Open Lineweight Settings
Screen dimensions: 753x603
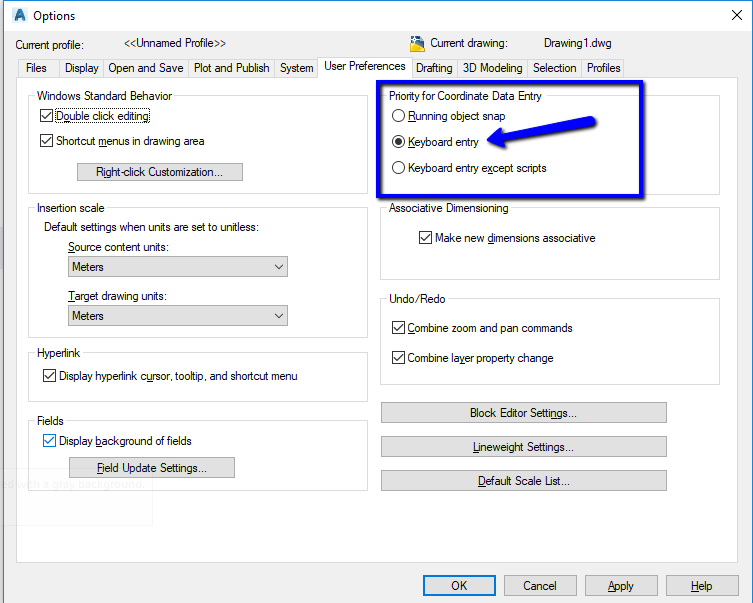(523, 446)
